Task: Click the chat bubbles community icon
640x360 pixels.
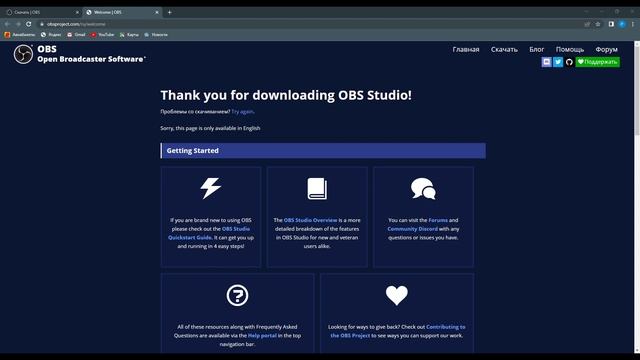Action: (423, 189)
